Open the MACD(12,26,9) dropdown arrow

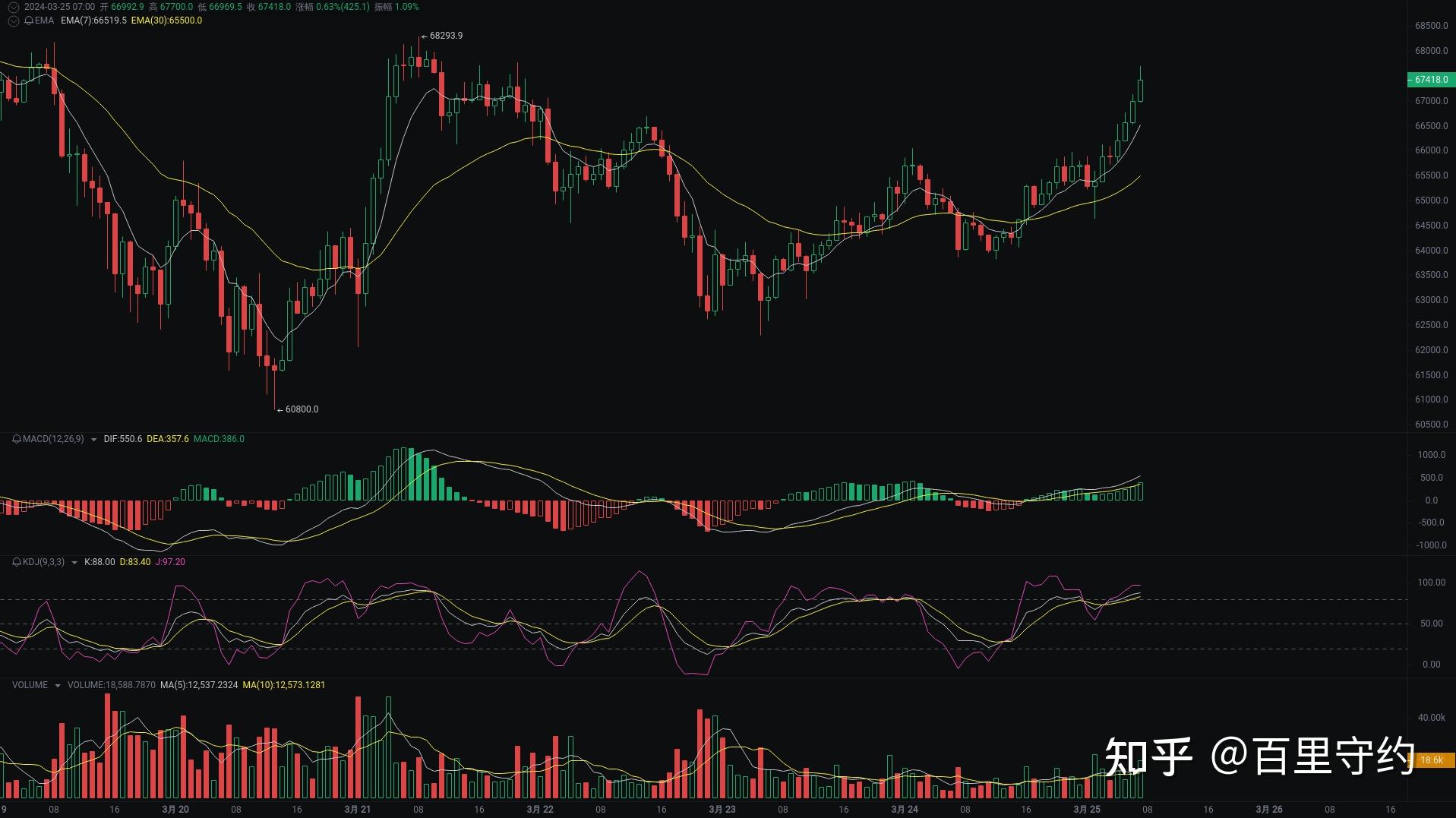pos(93,440)
